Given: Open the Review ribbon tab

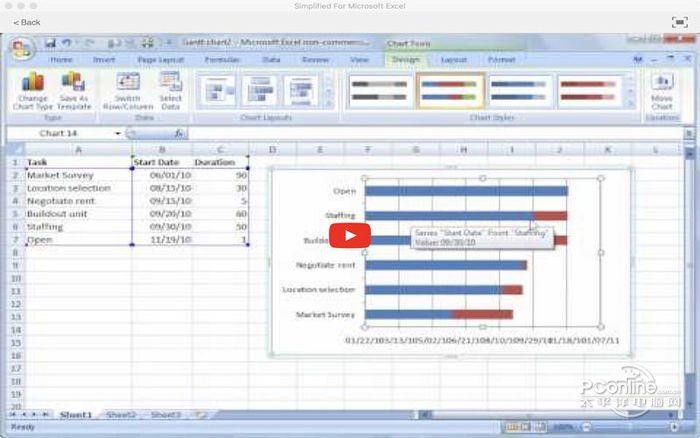Looking at the screenshot, I should pos(315,59).
